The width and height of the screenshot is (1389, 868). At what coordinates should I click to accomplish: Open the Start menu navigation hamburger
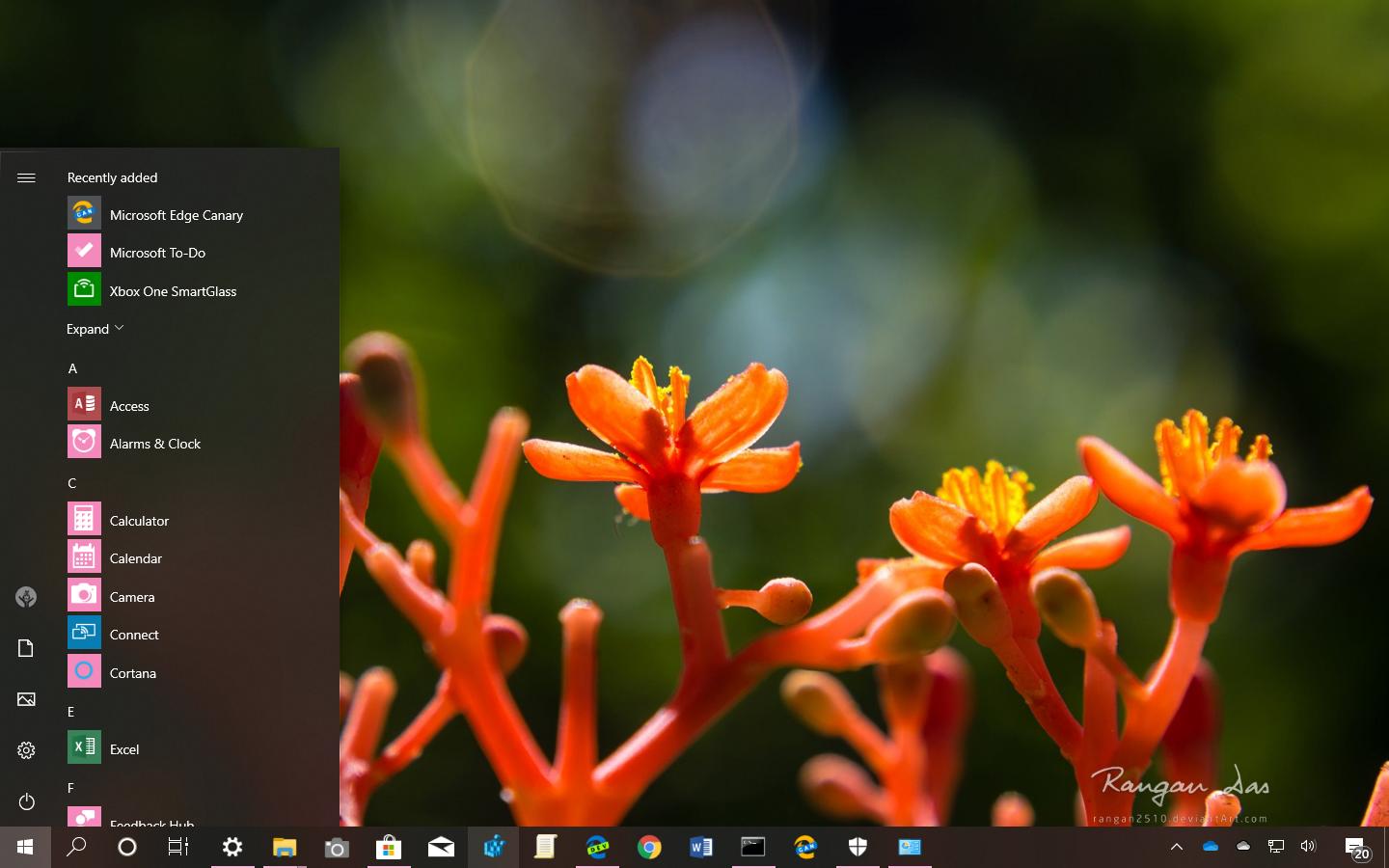tap(26, 177)
